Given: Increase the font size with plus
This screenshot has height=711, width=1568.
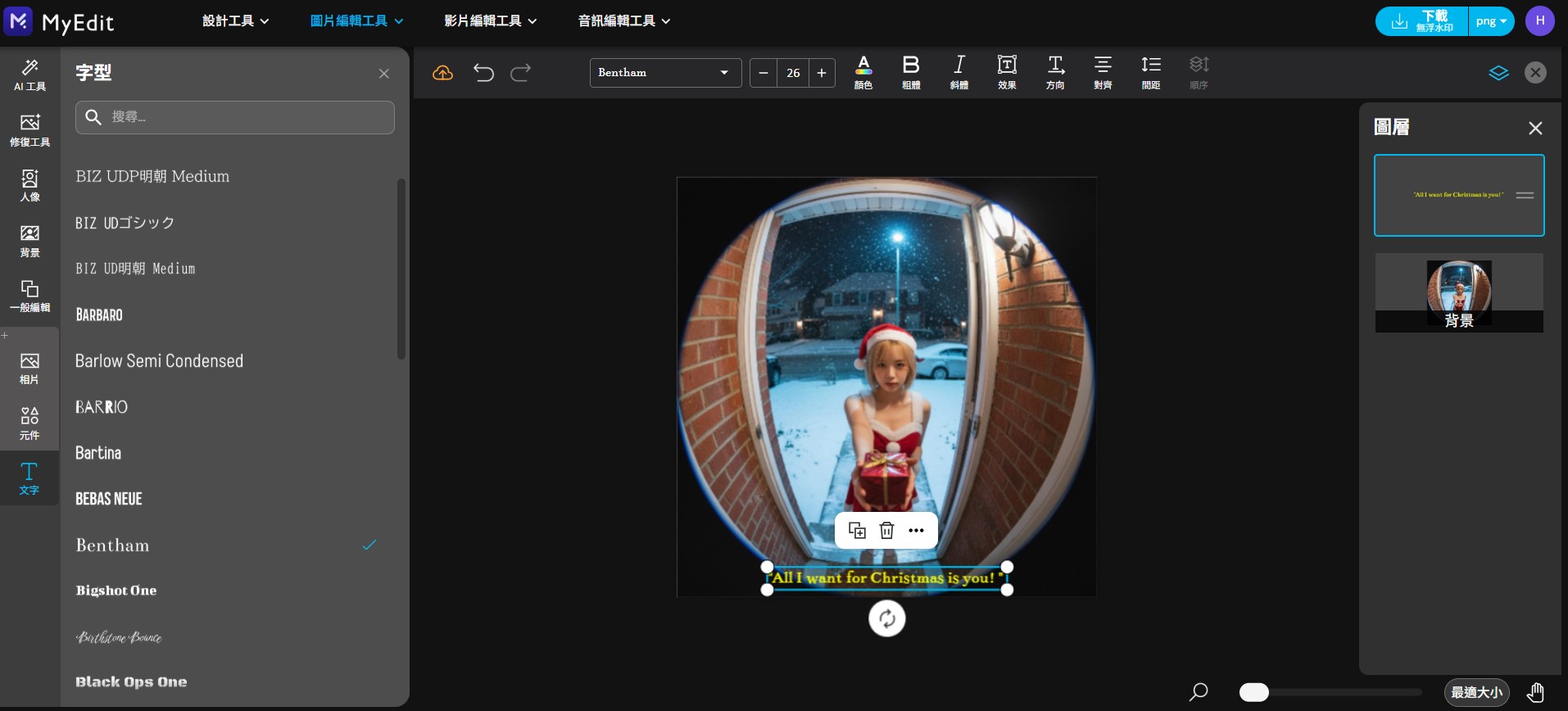Looking at the screenshot, I should click(x=822, y=73).
